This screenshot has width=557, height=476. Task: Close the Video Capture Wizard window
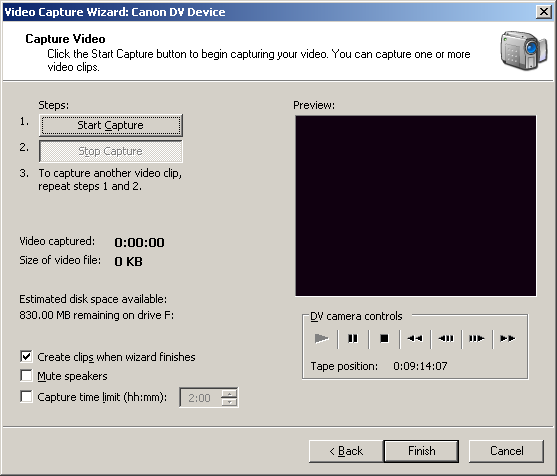pyautogui.click(x=544, y=12)
